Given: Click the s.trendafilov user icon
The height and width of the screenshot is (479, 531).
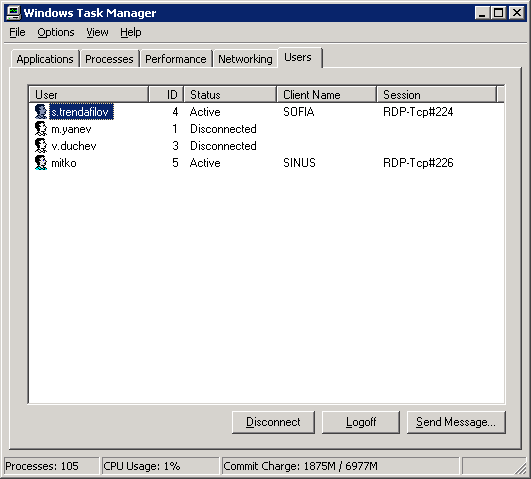Looking at the screenshot, I should click(x=41, y=111).
